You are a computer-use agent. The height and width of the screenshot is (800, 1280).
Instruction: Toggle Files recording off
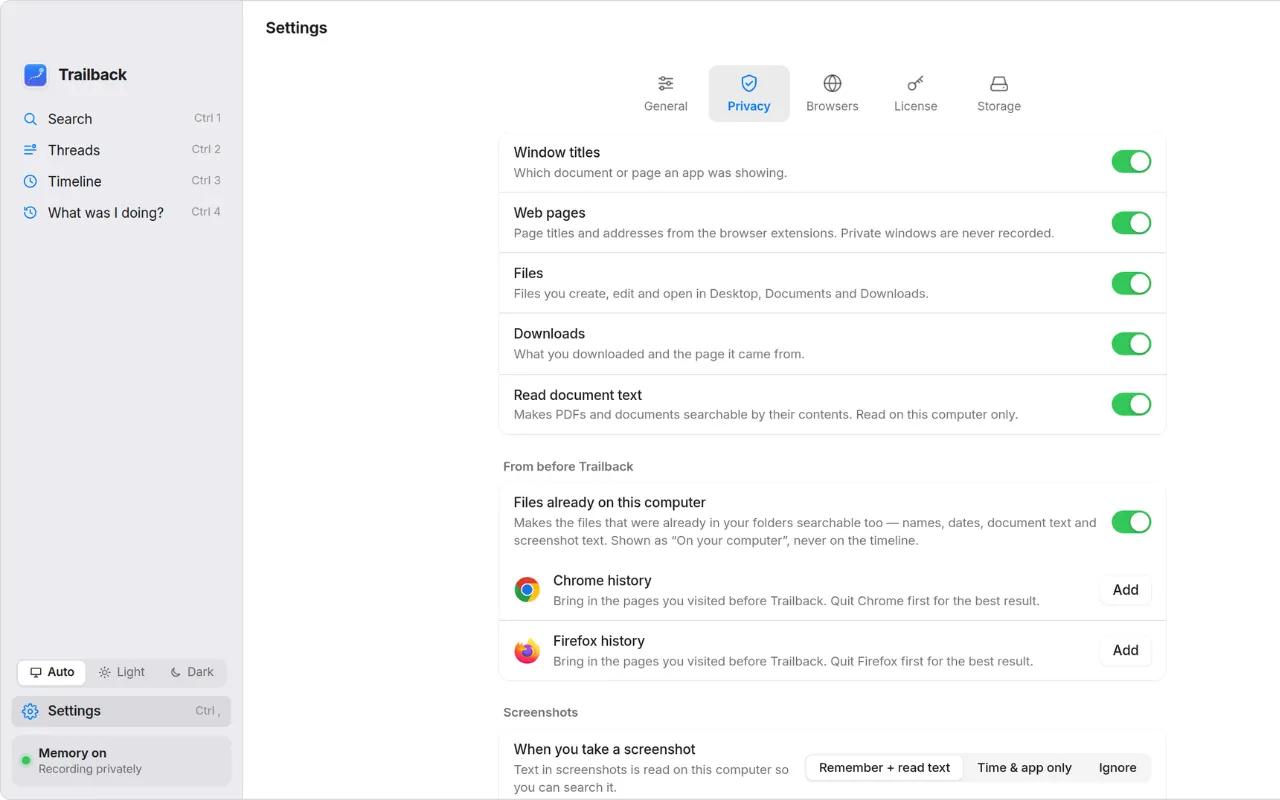point(1131,283)
